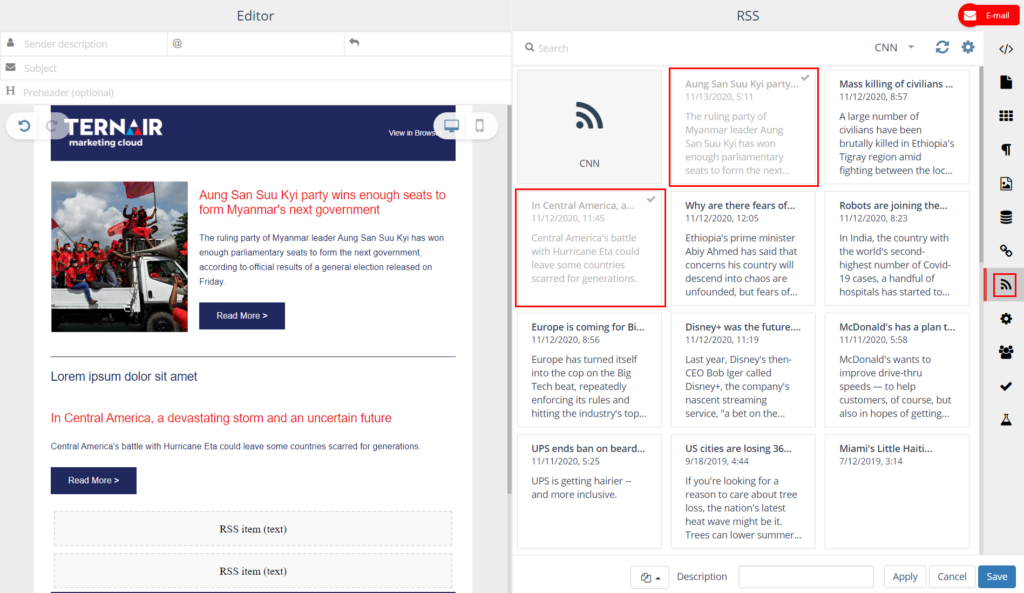Select the UPS ends ban on beard card
The image size is (1024, 593).
coord(589,491)
